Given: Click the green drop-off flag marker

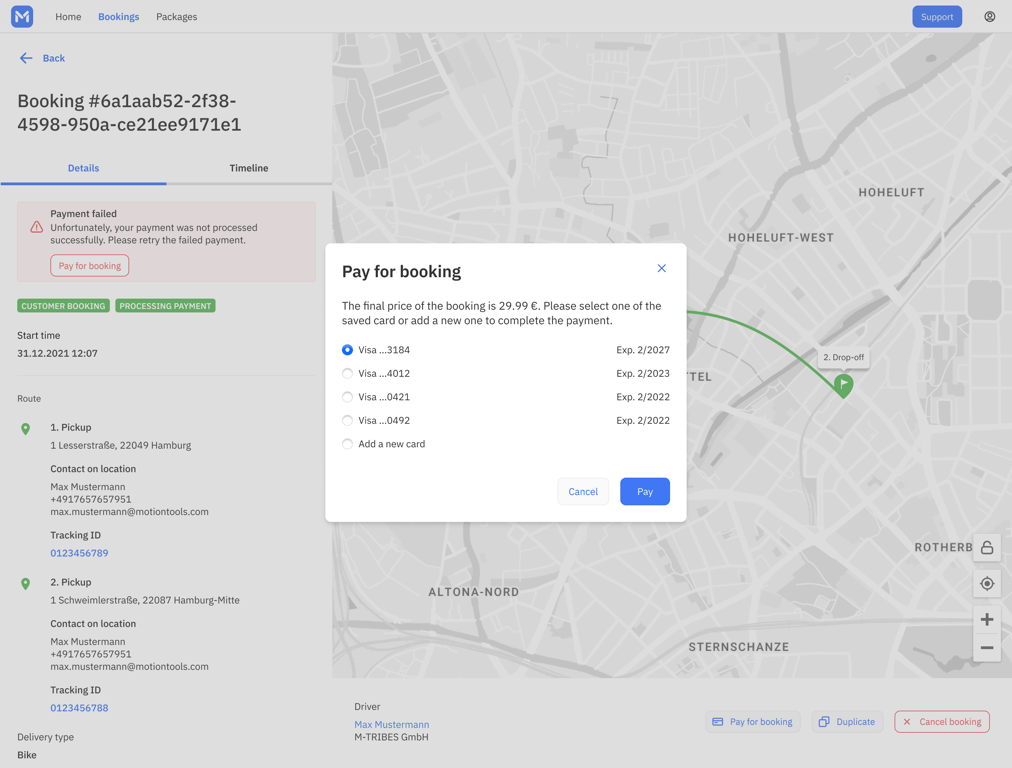Looking at the screenshot, I should (844, 385).
